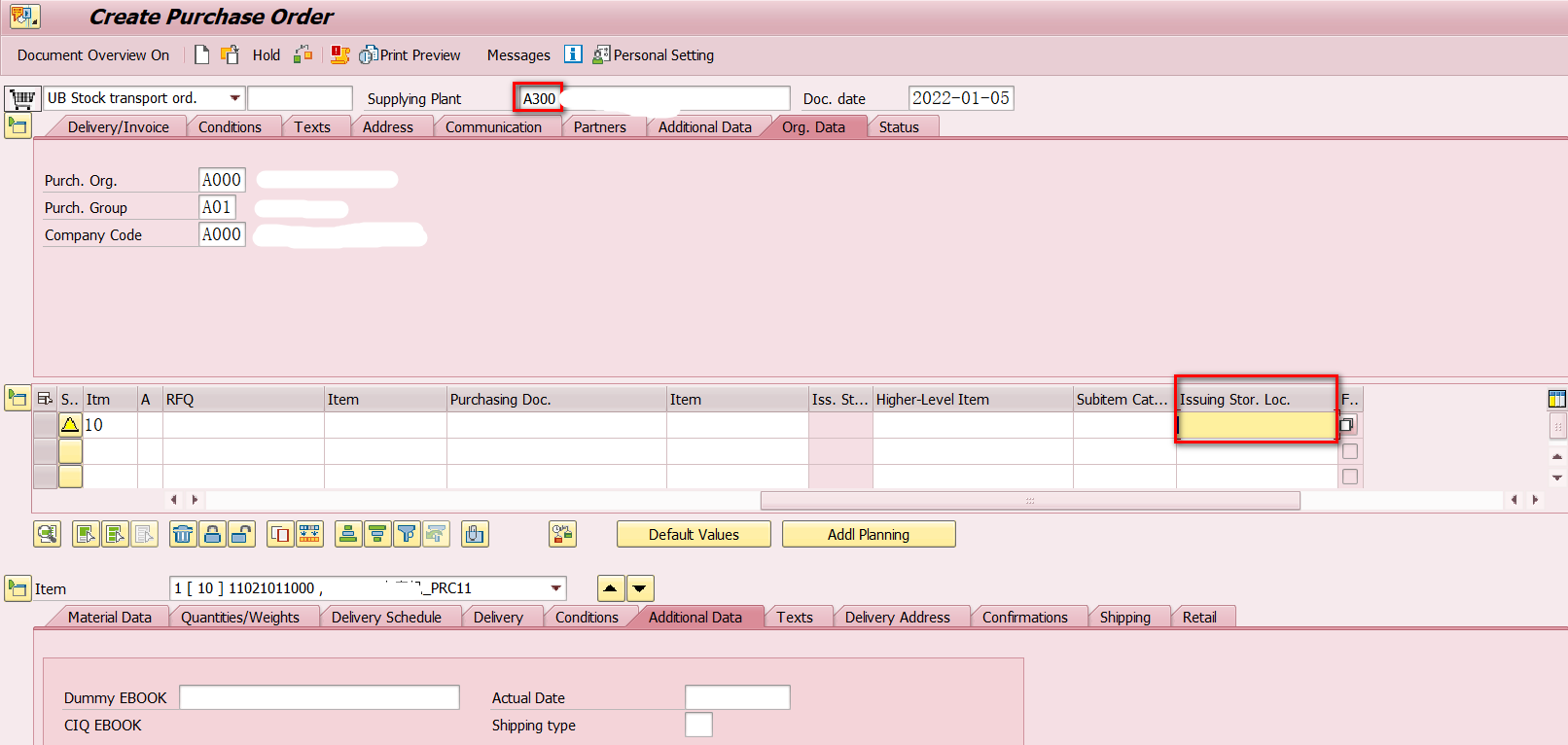Click Document Overview On
Image resolution: width=1568 pixels, height=745 pixels.
[x=93, y=55]
